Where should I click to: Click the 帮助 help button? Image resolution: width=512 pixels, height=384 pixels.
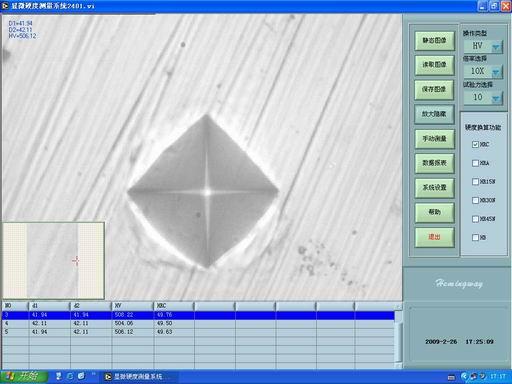tap(434, 212)
